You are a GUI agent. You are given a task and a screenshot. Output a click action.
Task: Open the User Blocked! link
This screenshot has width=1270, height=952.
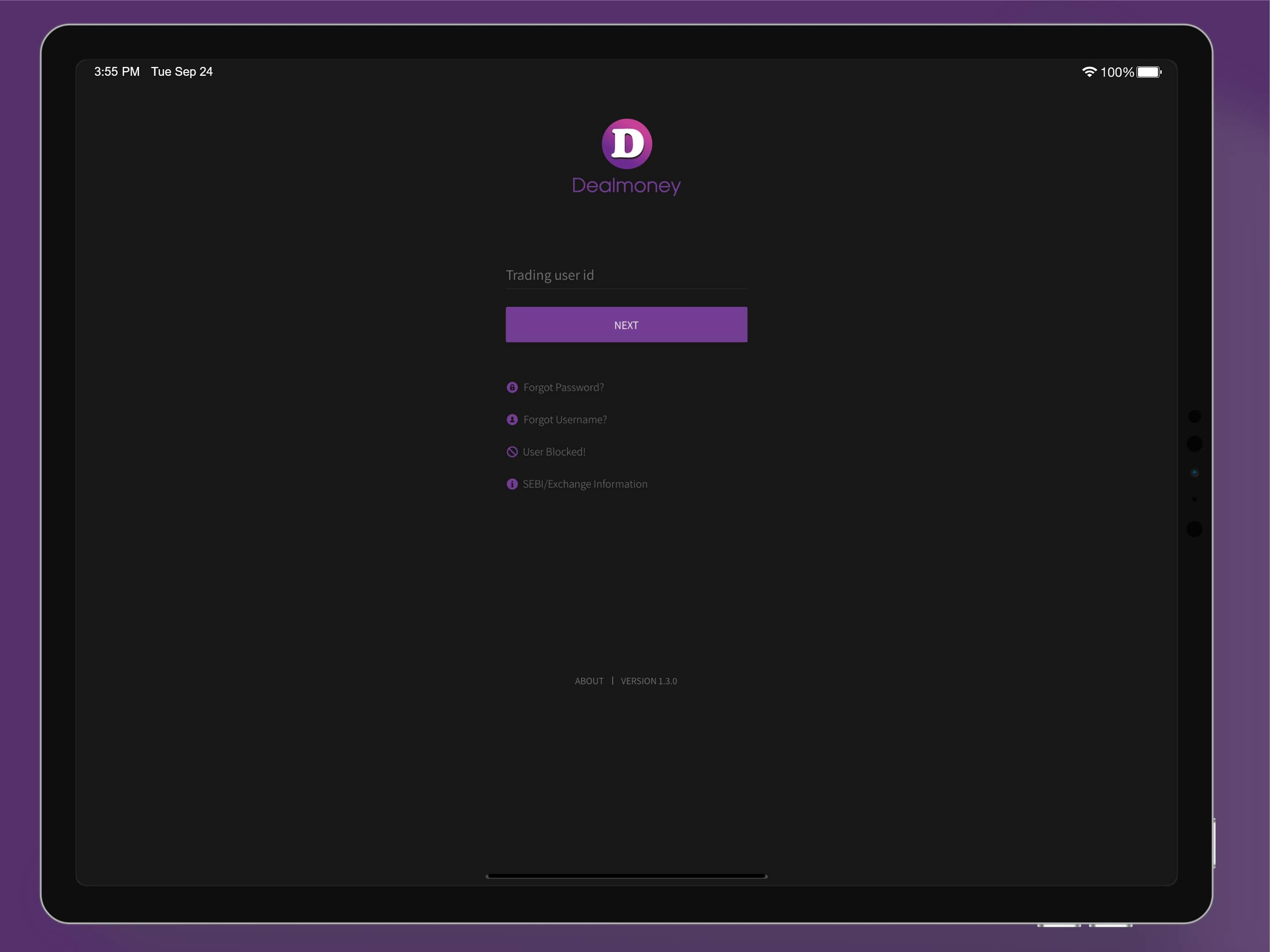point(554,452)
